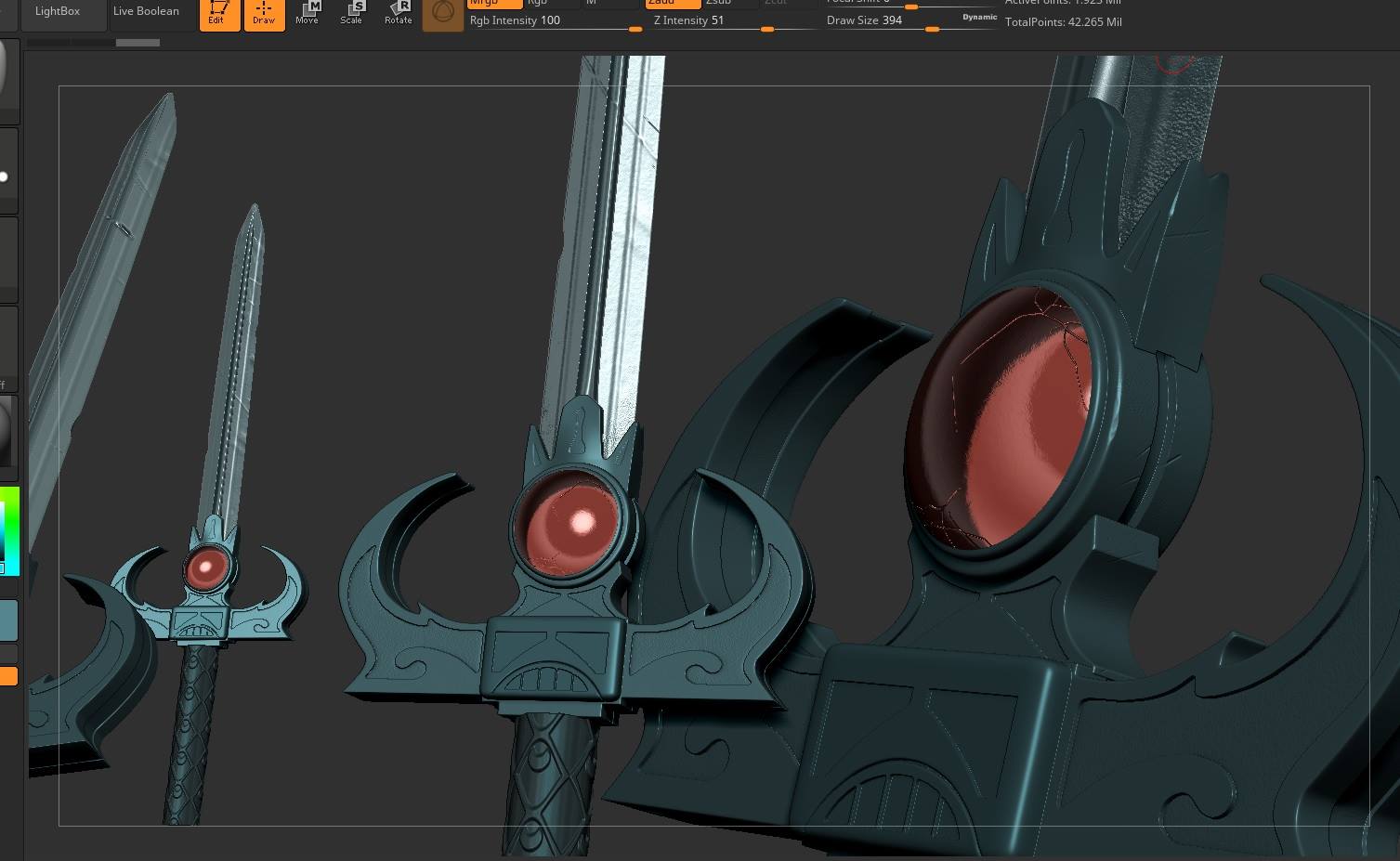The height and width of the screenshot is (861, 1400).
Task: Click the TotalPoints 42.265 Mil readout
Action: [x=1063, y=21]
